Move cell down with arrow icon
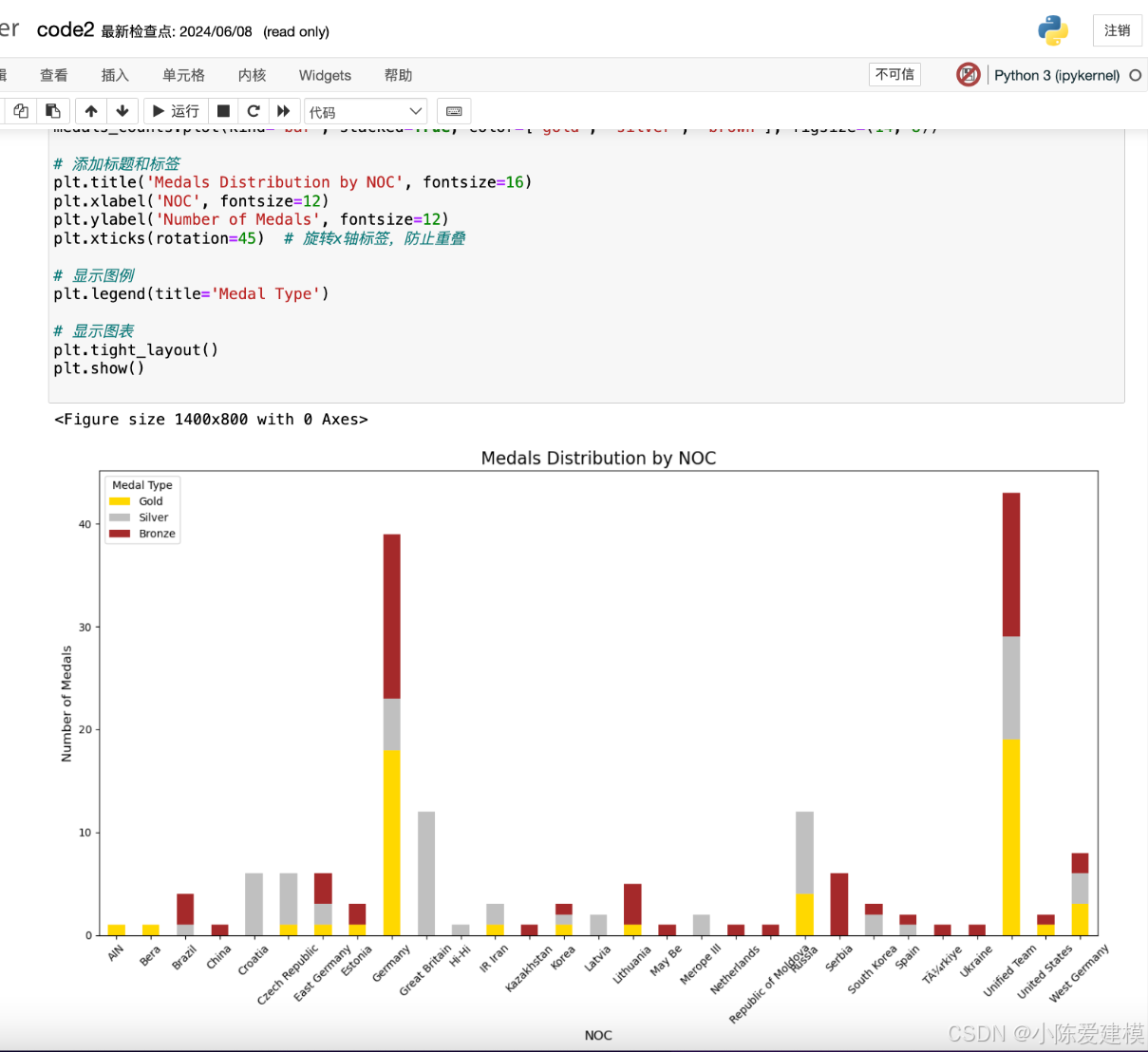Screen dimensions: 1148x1052 [x=122, y=111]
